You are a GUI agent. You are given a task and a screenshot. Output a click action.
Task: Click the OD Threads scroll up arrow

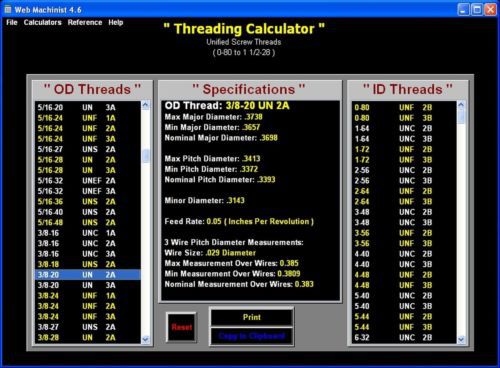145,105
